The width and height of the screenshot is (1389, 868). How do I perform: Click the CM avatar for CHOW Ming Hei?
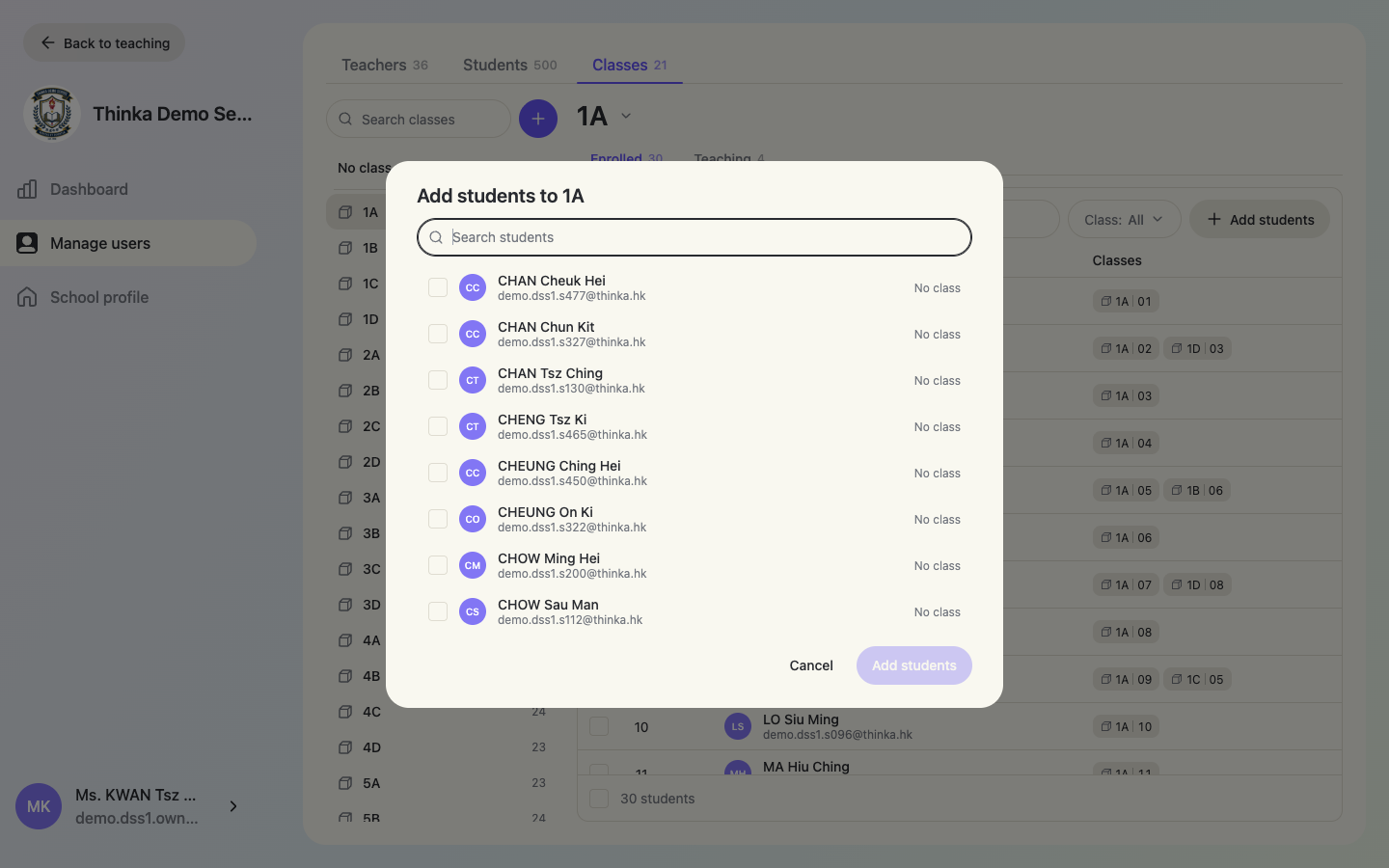pos(473,565)
